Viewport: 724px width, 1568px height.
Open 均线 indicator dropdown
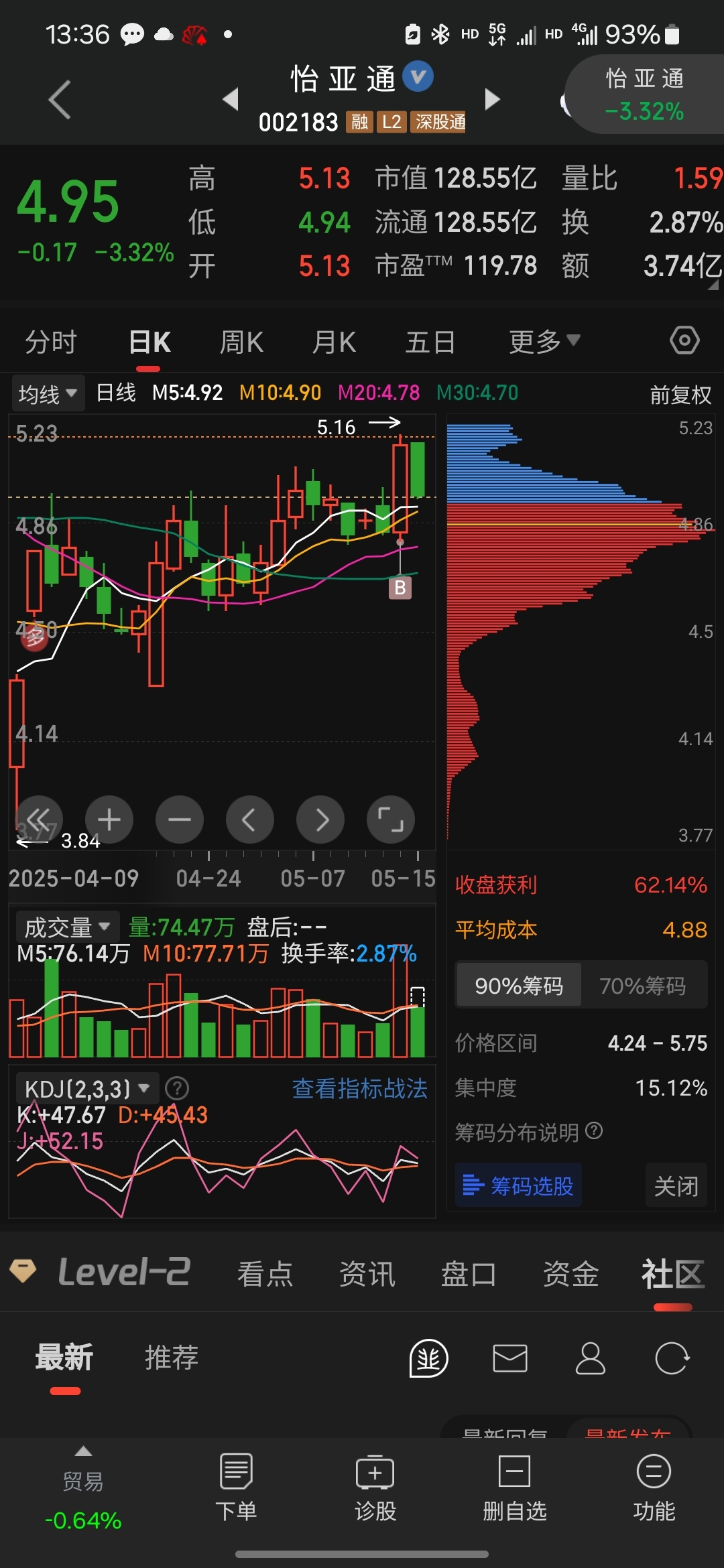pyautogui.click(x=48, y=393)
